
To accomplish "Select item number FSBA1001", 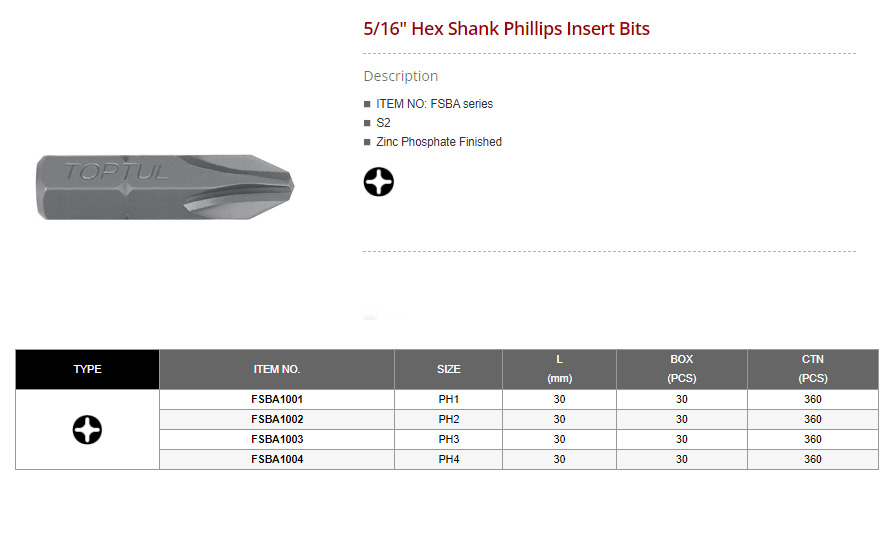I will tap(277, 399).
